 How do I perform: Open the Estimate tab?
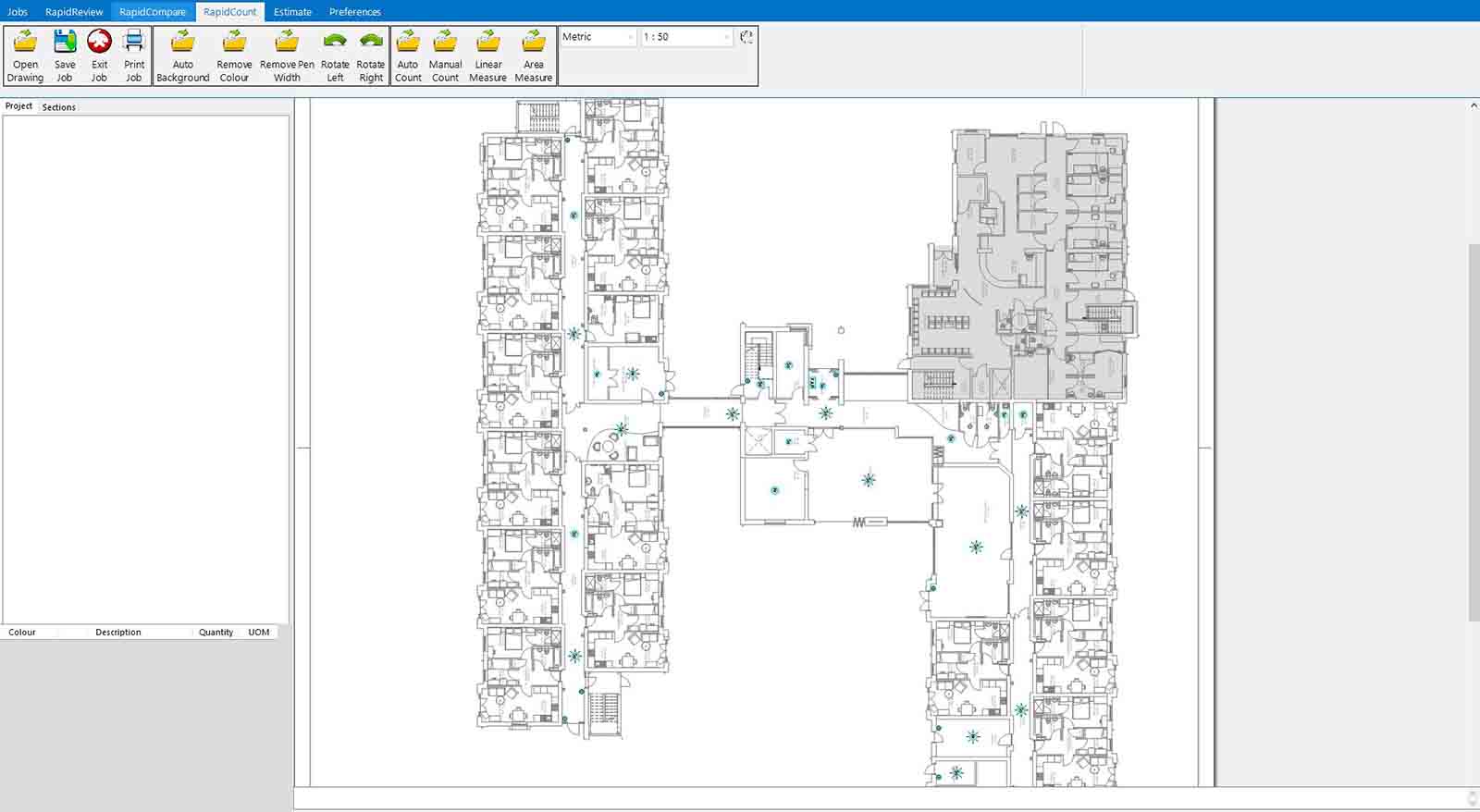click(x=292, y=11)
